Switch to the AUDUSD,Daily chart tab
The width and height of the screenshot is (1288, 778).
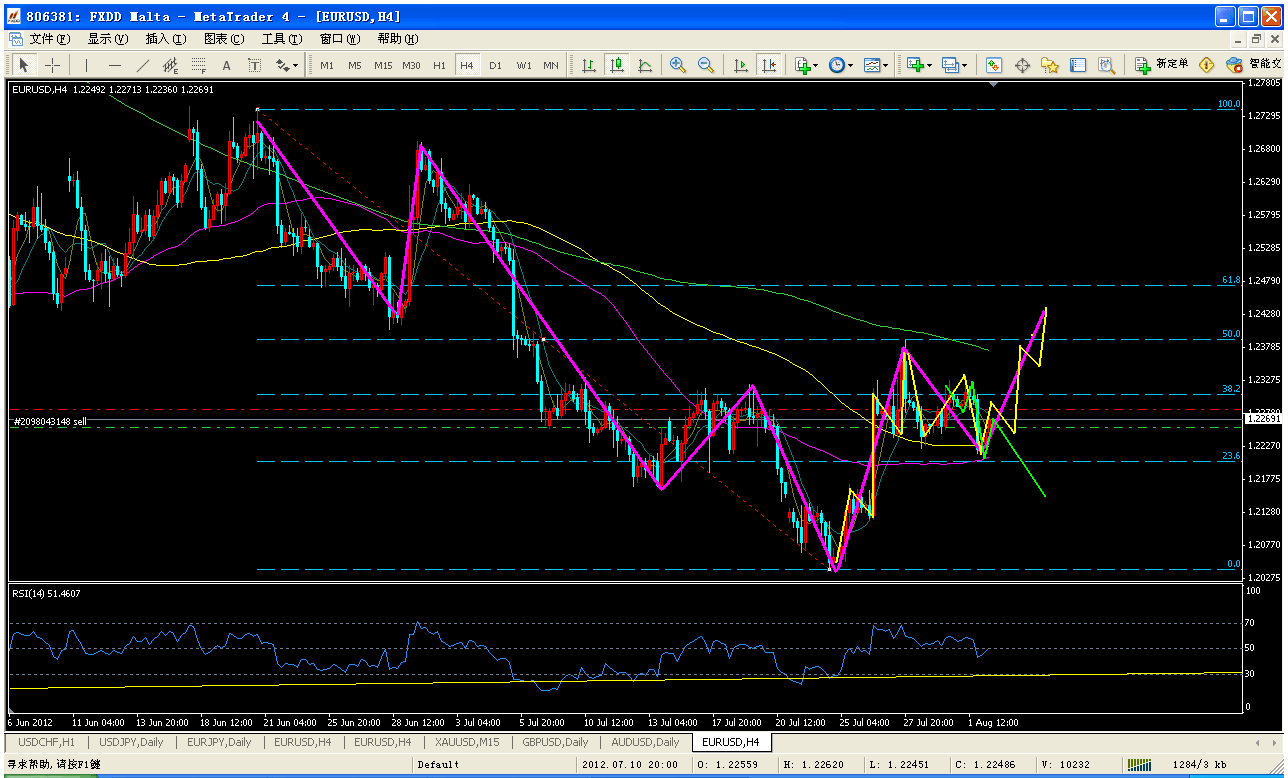(643, 742)
